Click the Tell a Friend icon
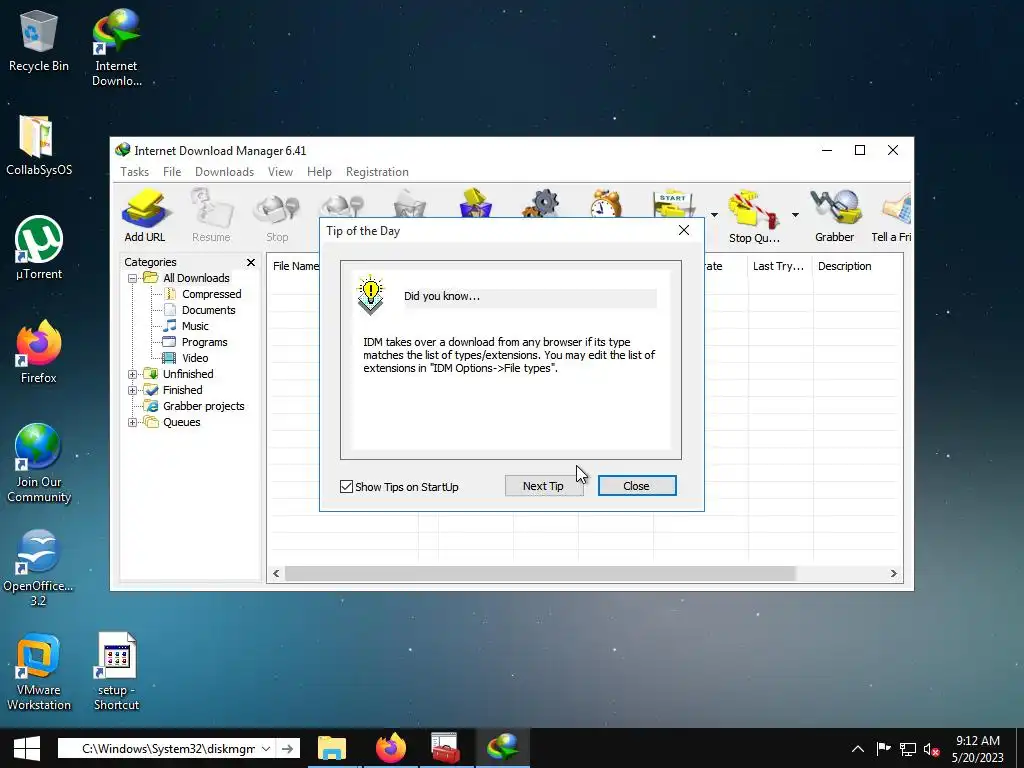Image resolution: width=1024 pixels, height=768 pixels. pyautogui.click(x=891, y=216)
